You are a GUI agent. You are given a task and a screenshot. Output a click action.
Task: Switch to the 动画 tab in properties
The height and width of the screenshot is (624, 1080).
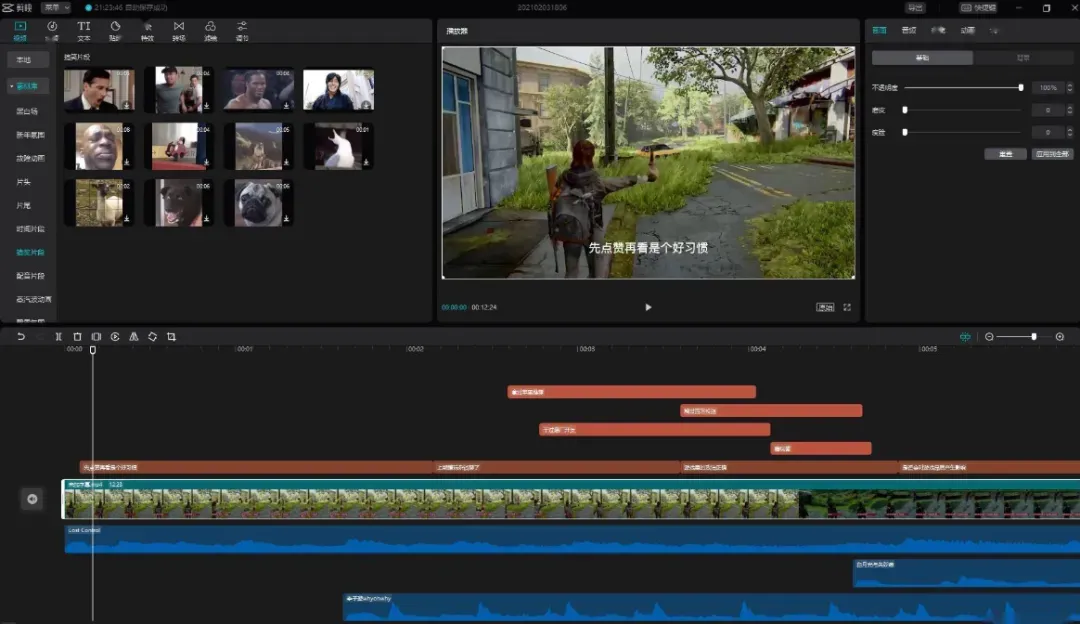point(967,31)
